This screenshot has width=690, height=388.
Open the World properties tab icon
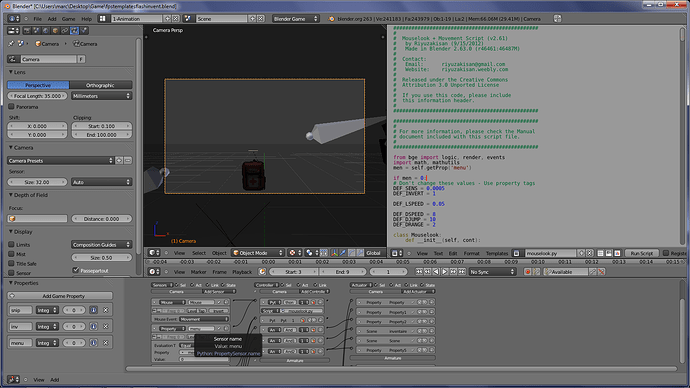click(x=46, y=31)
